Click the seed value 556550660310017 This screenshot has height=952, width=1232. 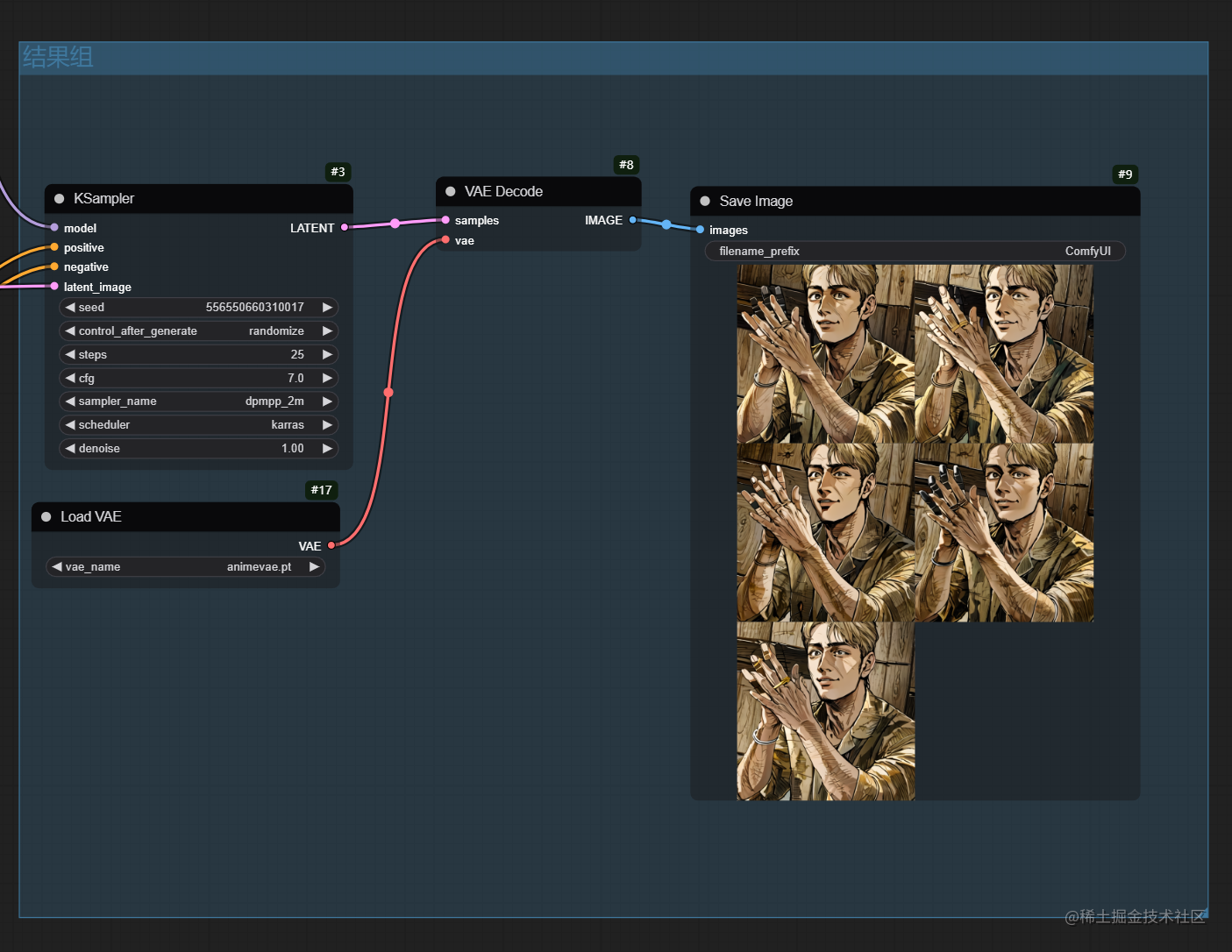point(254,308)
